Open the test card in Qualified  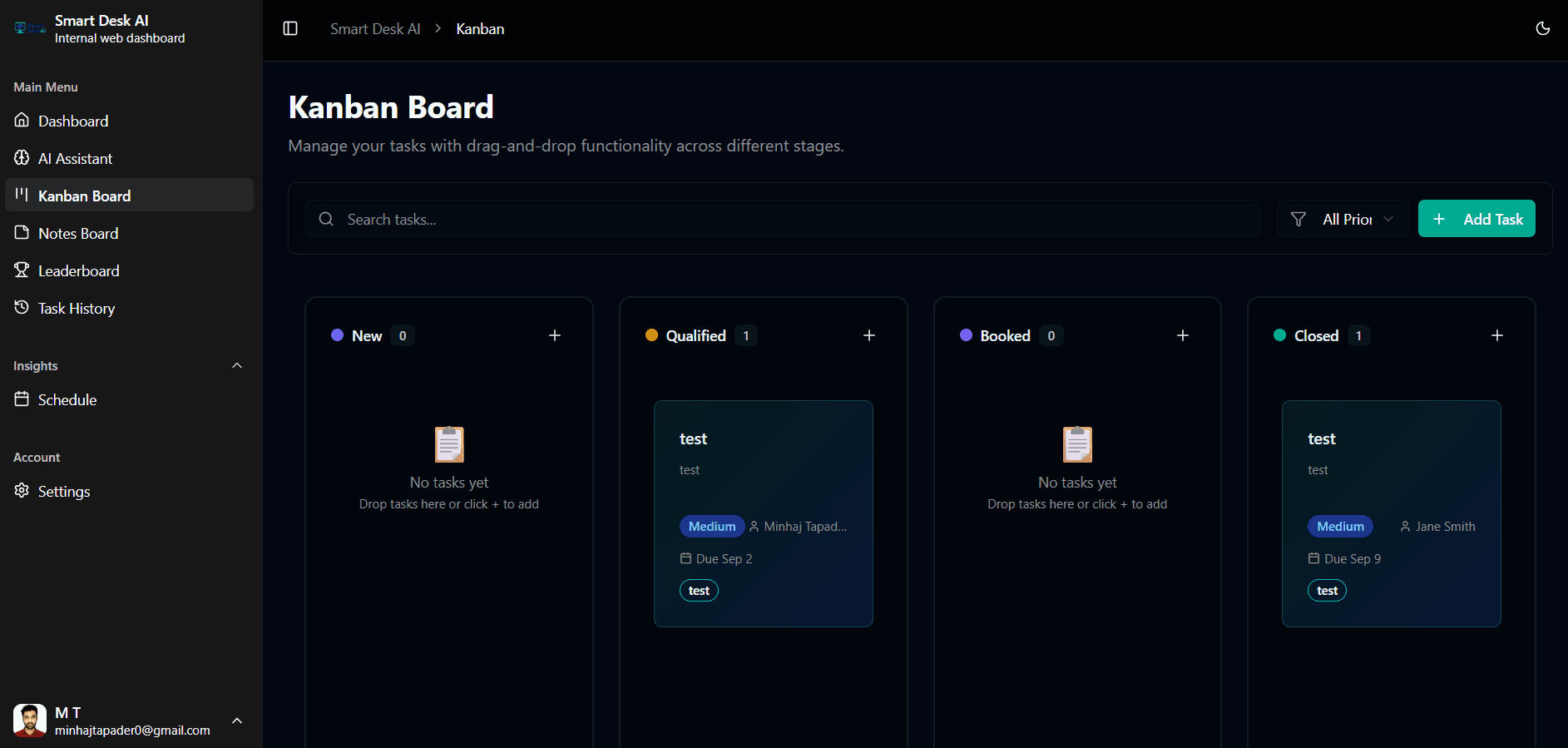click(x=764, y=513)
